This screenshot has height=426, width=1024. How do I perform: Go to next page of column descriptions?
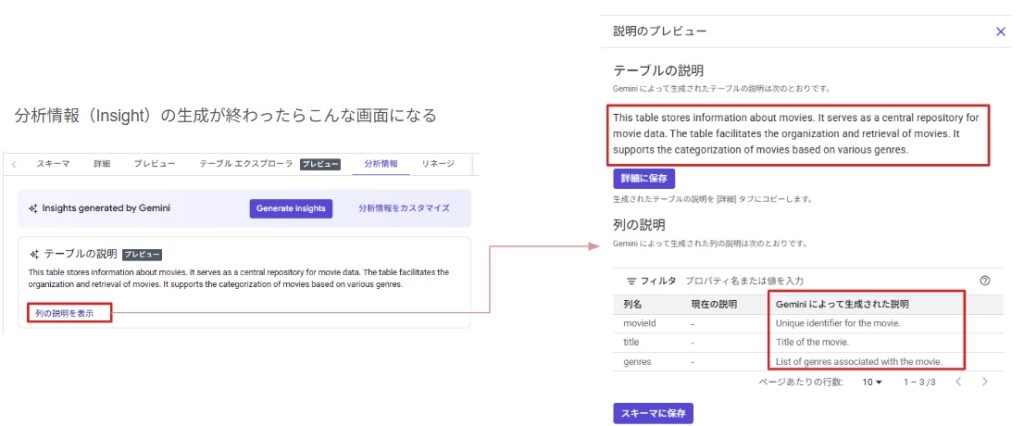click(x=985, y=382)
